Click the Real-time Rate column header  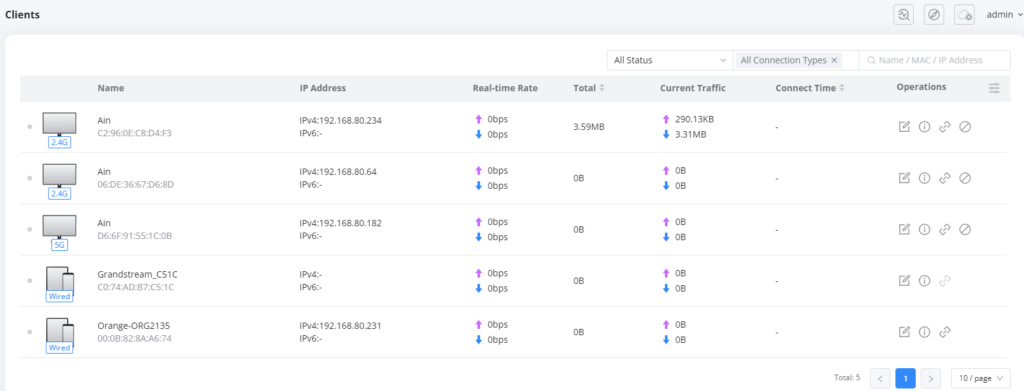click(505, 88)
